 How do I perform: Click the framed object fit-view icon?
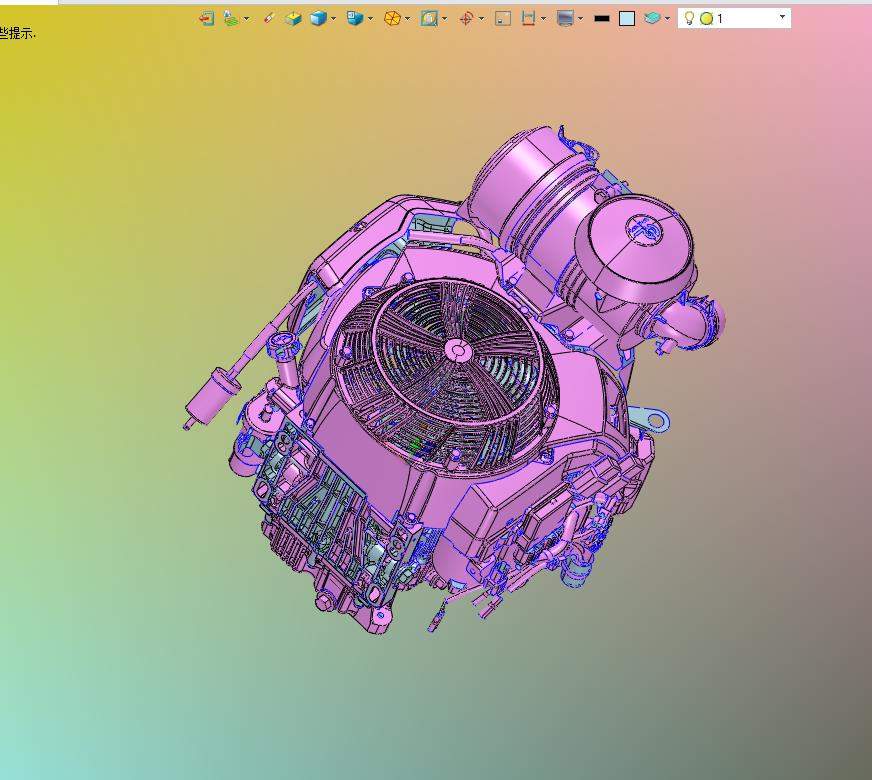429,18
